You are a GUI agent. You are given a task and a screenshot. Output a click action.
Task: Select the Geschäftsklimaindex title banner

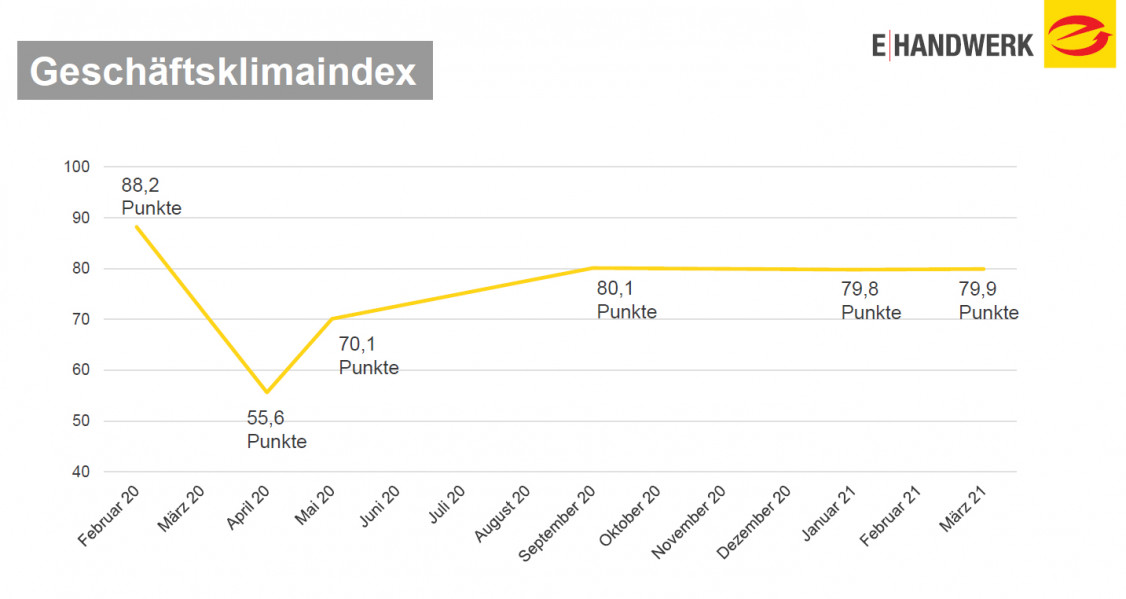click(225, 71)
